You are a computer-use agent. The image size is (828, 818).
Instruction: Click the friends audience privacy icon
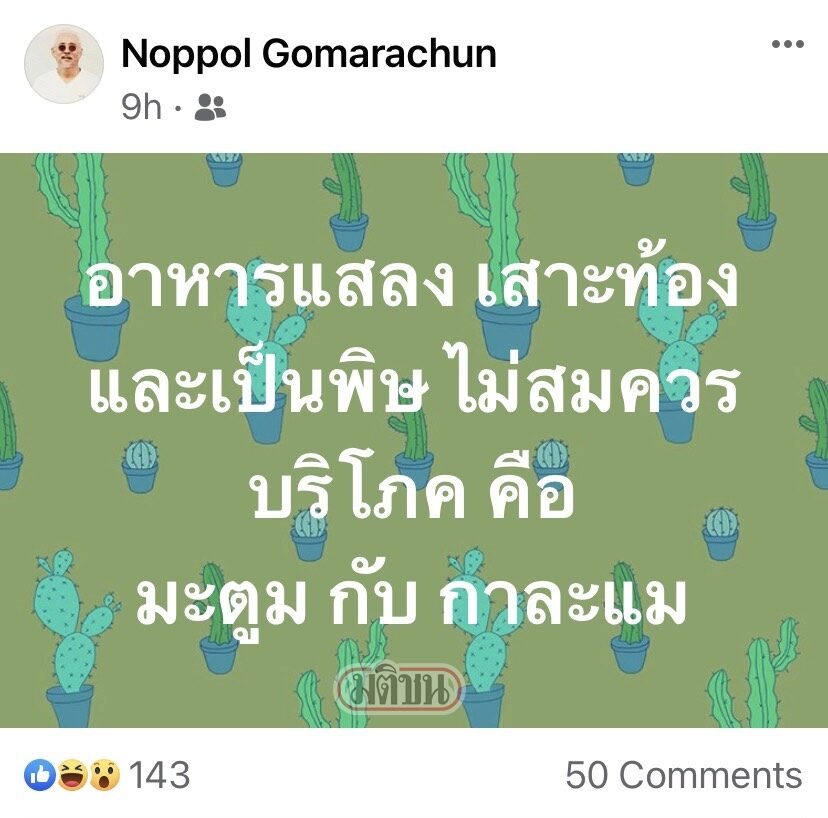coord(210,108)
